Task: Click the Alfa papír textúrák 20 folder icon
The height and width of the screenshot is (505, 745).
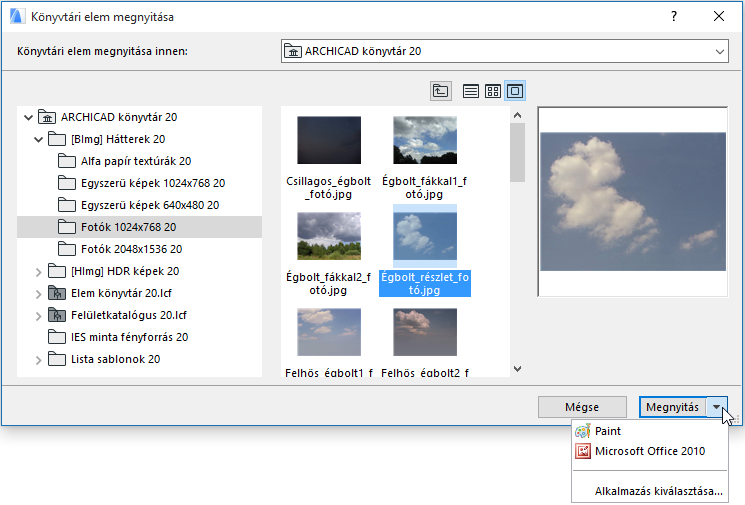Action: pos(67,161)
